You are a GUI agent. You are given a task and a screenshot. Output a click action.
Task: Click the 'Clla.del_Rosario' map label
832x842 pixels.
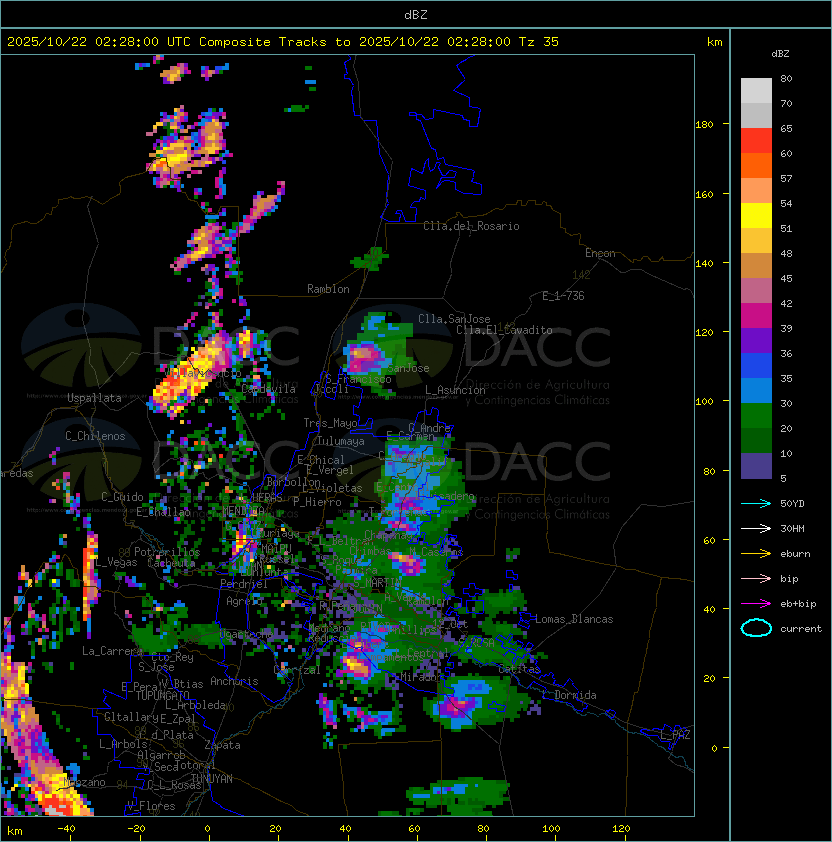(x=471, y=227)
